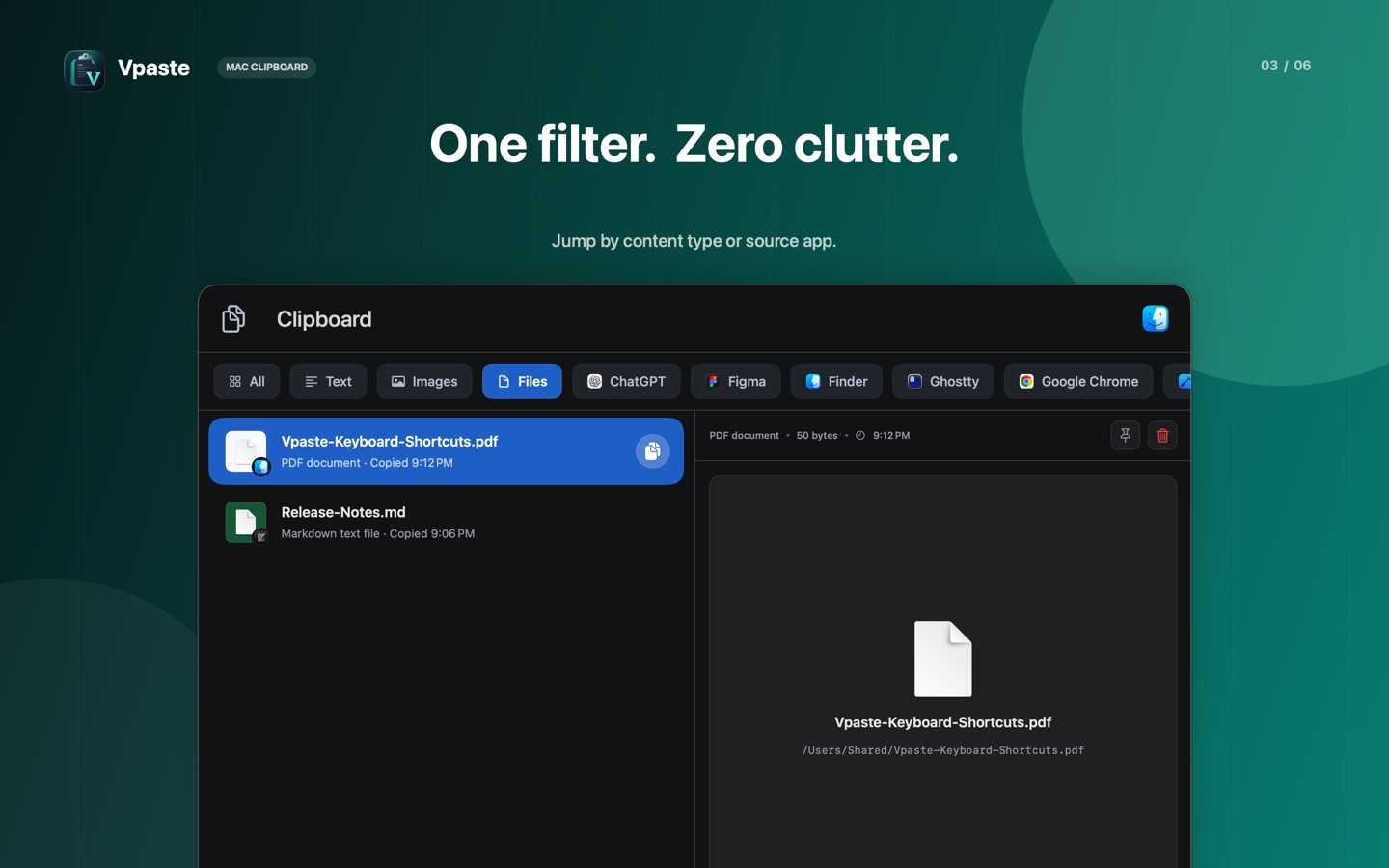Select the Release-Notes.md list item

pos(446,522)
